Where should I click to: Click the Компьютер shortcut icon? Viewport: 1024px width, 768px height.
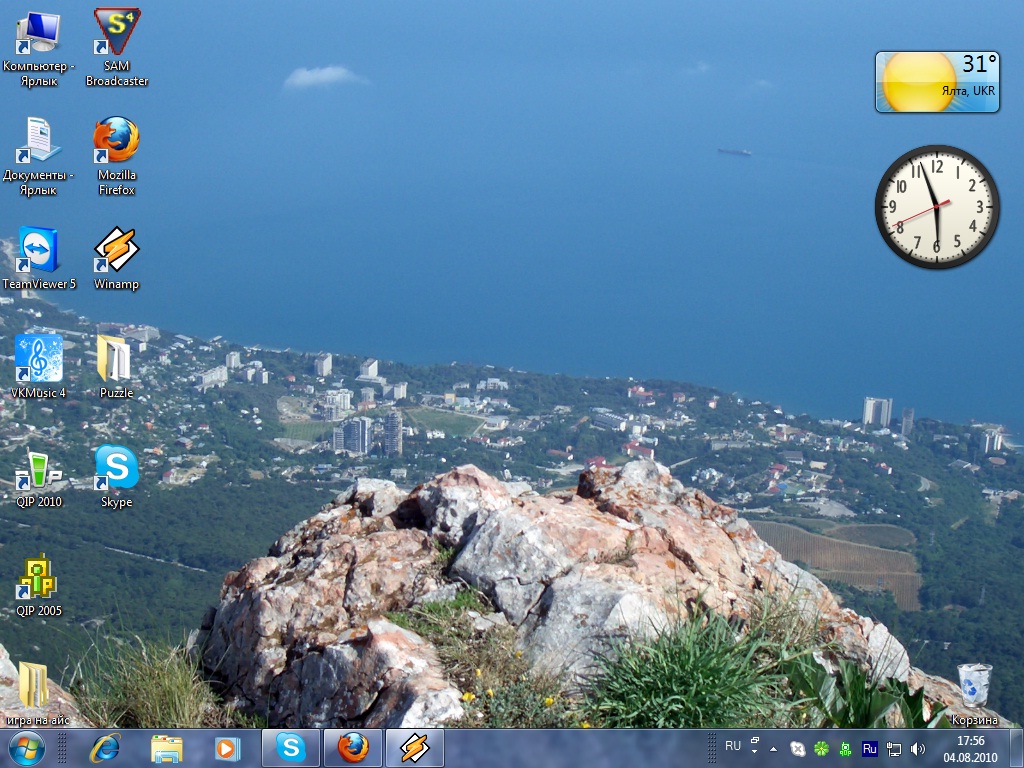pos(39,34)
